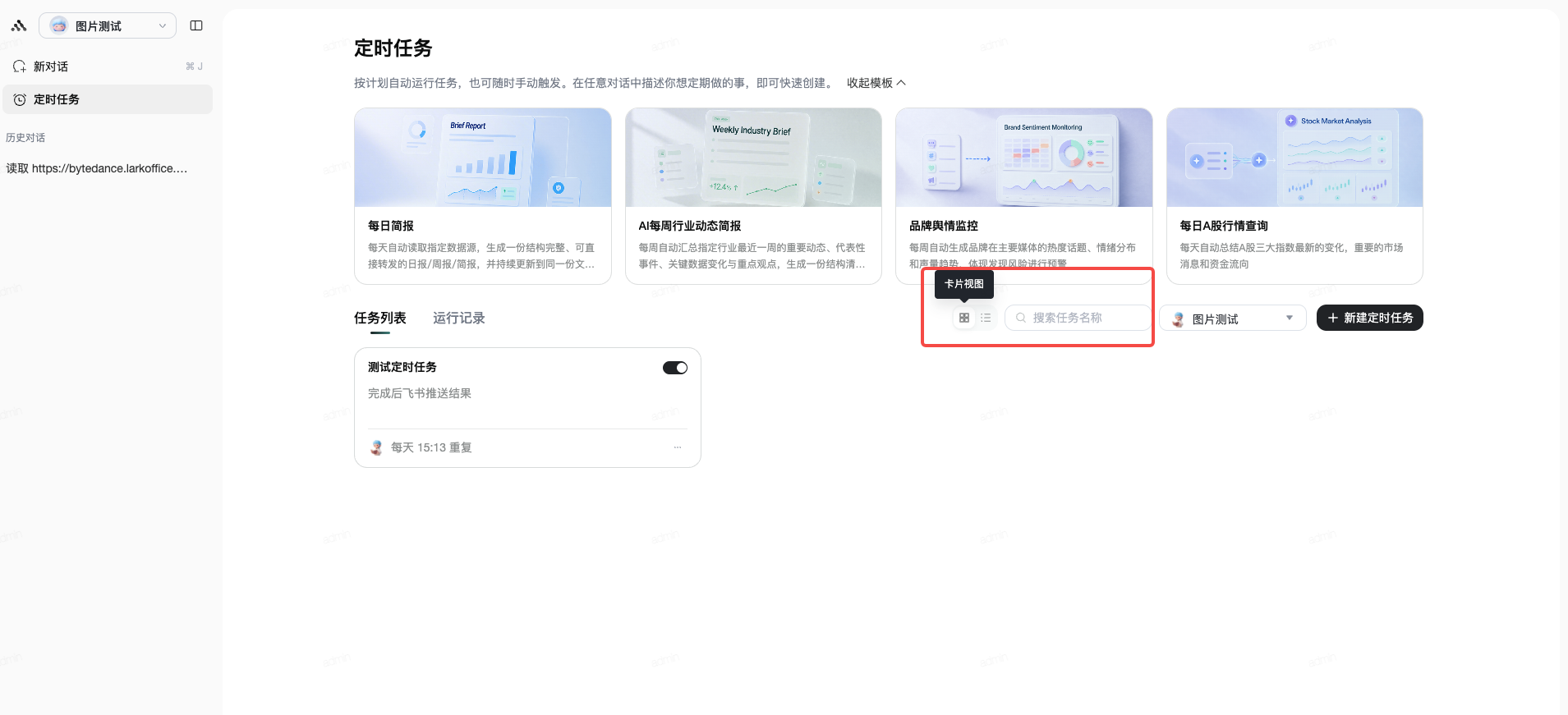Click the new chat bubble icon
This screenshot has height=715, width=1568.
[19, 66]
